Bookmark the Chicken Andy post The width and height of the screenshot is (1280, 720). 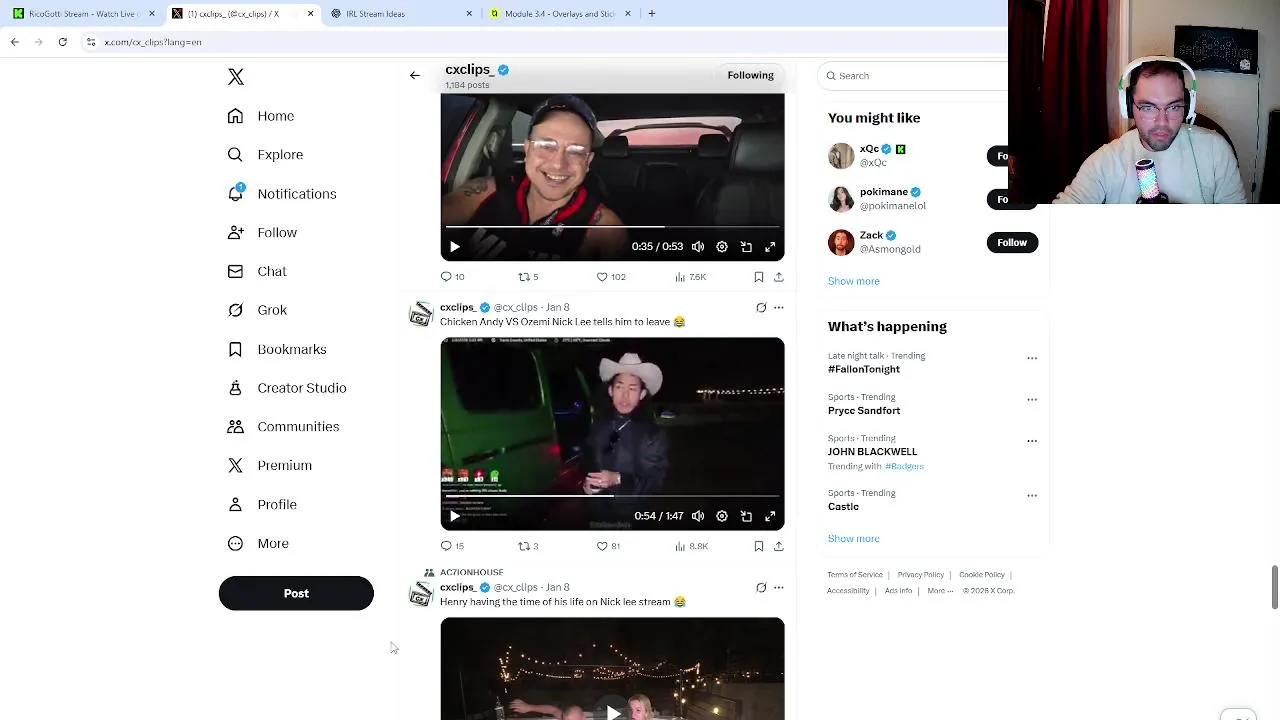point(759,546)
